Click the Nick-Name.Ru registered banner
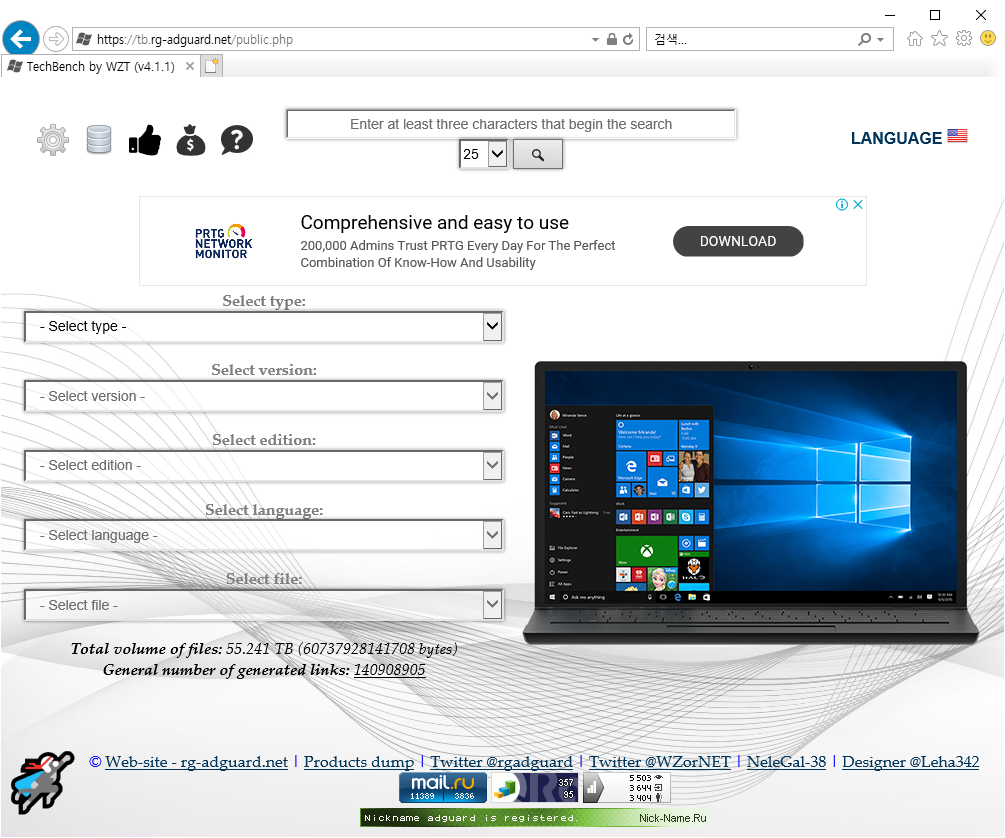The width and height of the screenshot is (1005, 838). (535, 817)
